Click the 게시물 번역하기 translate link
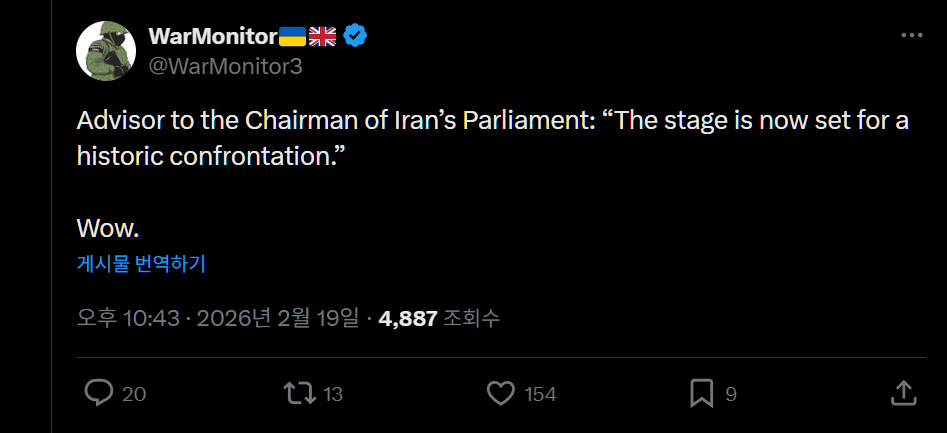947x433 pixels. click(x=141, y=264)
